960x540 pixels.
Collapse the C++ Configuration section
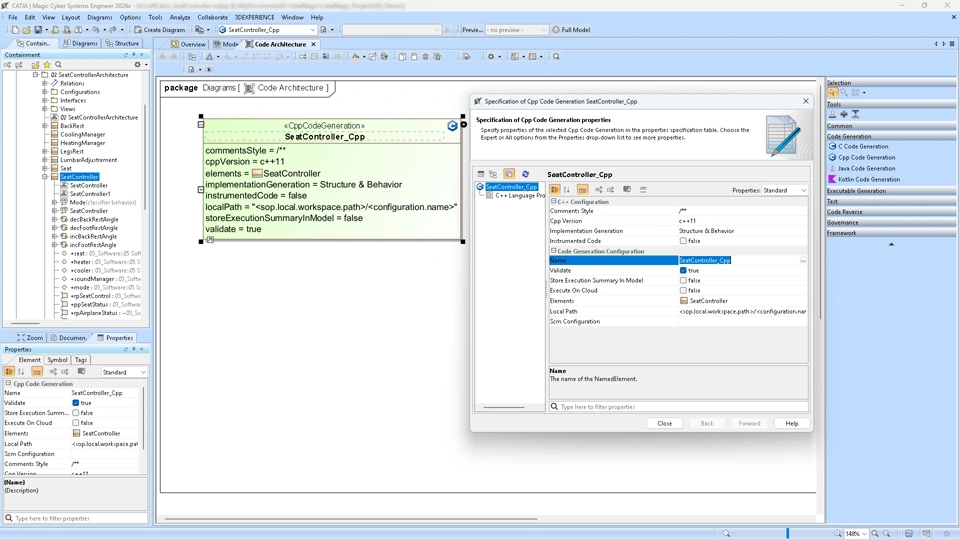[553, 201]
